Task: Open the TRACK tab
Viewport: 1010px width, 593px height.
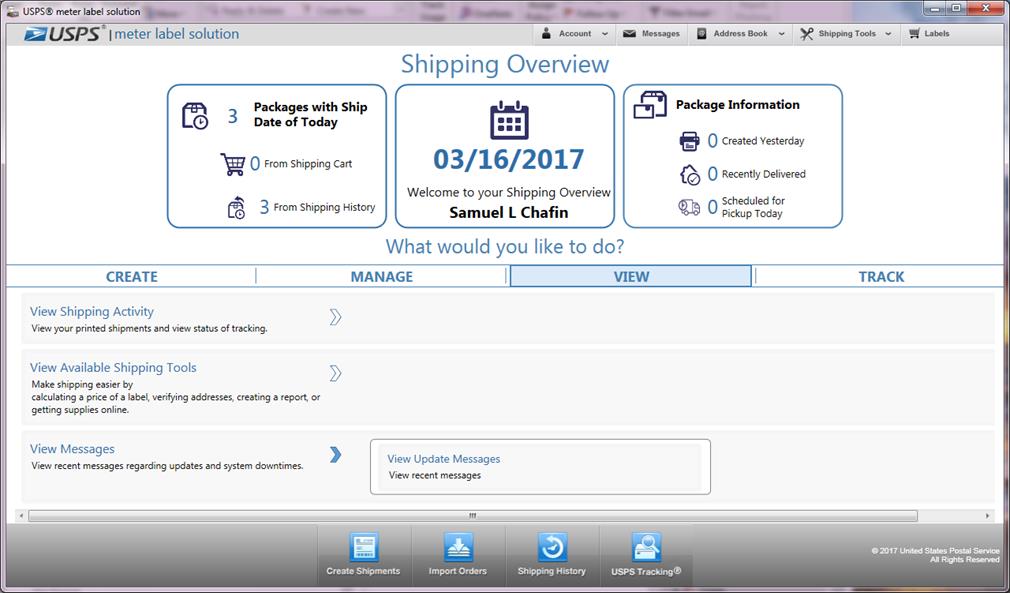Action: tap(881, 276)
